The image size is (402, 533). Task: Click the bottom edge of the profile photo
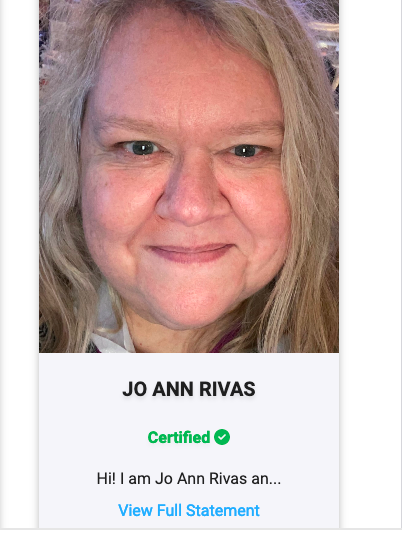click(x=189, y=350)
